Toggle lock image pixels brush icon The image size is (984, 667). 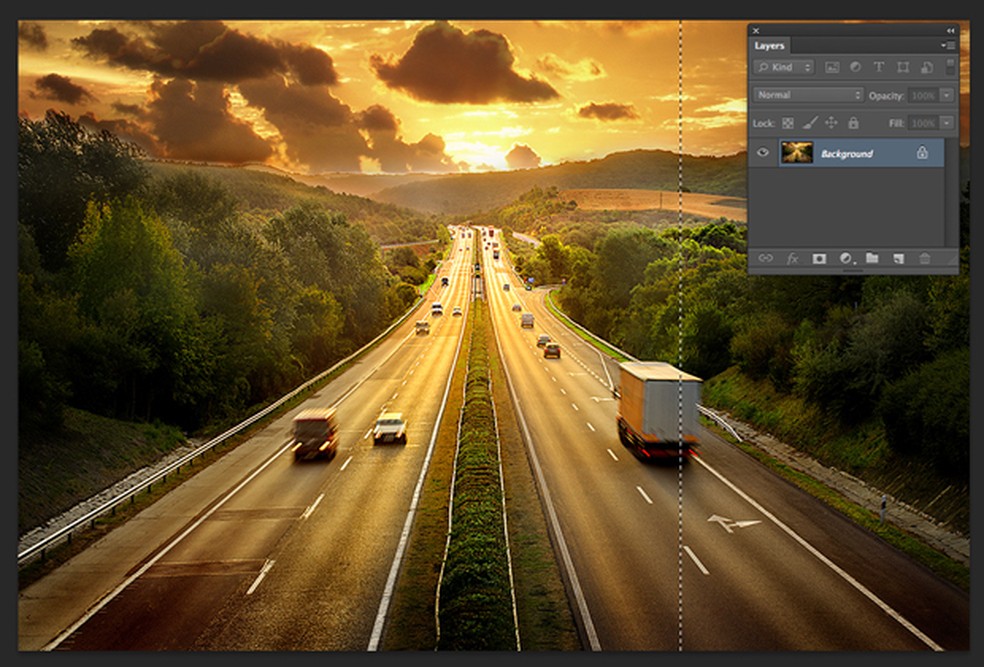tap(810, 122)
